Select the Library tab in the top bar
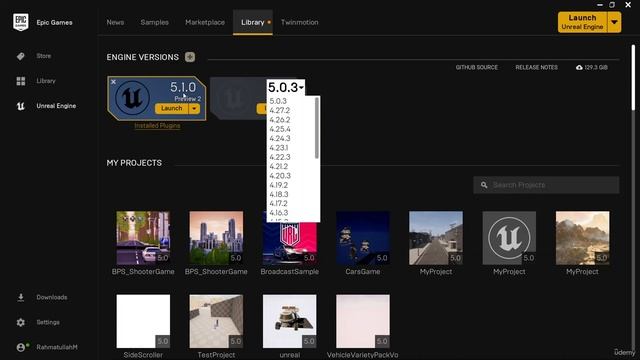640x360 pixels. pos(253,22)
